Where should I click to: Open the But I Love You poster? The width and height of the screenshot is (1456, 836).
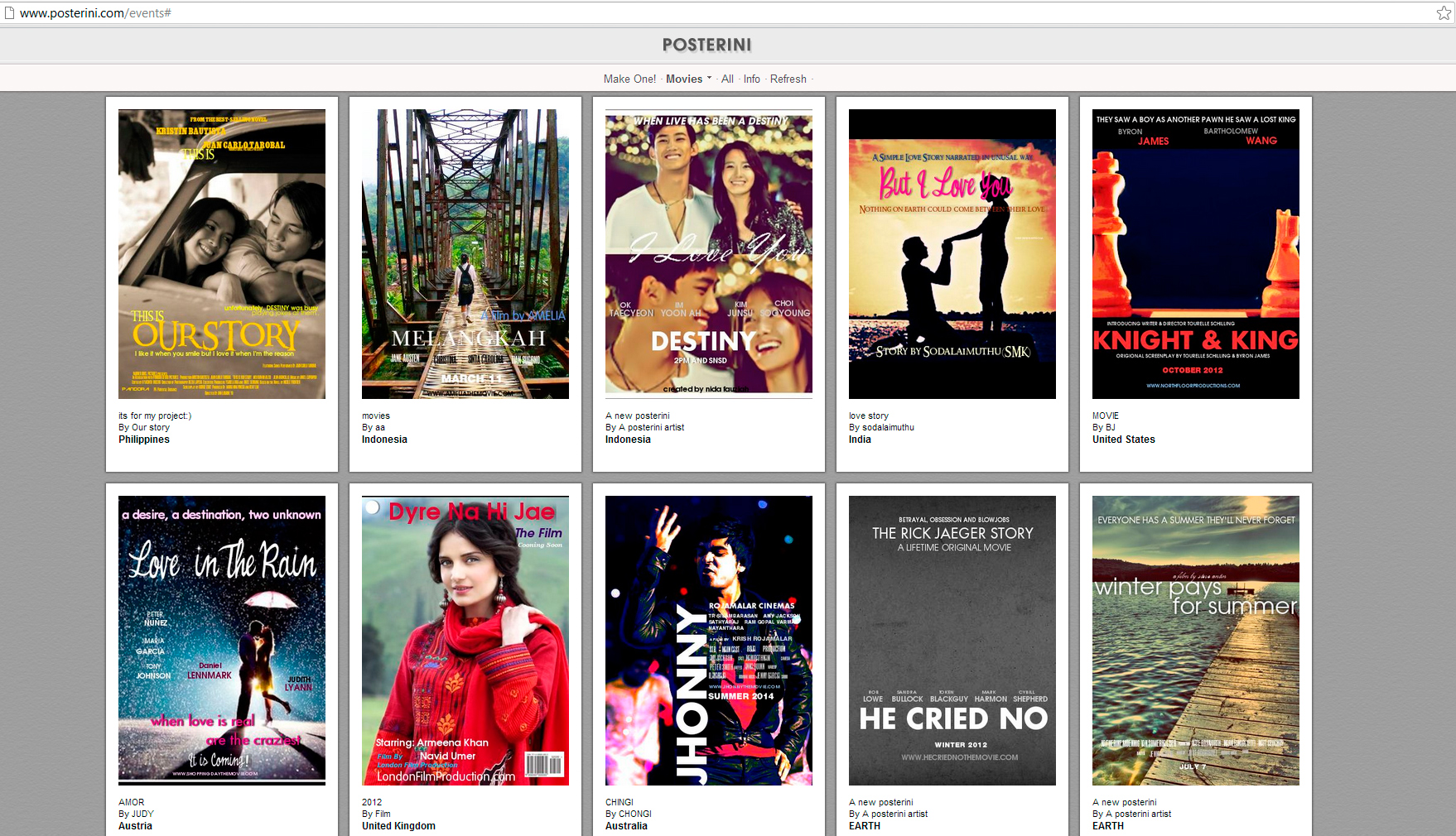tap(952, 254)
